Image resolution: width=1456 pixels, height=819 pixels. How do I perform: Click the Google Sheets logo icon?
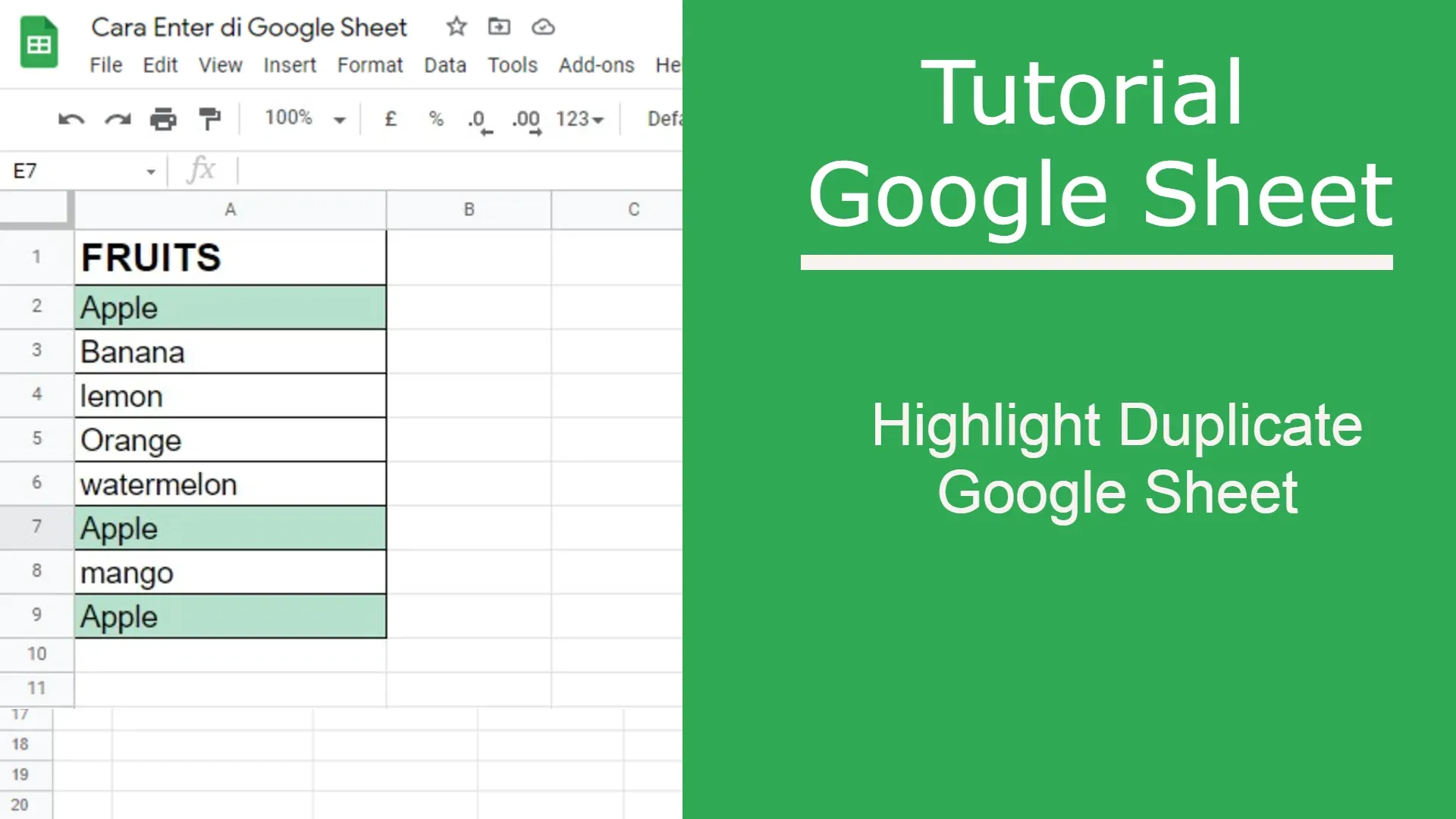click(x=39, y=42)
